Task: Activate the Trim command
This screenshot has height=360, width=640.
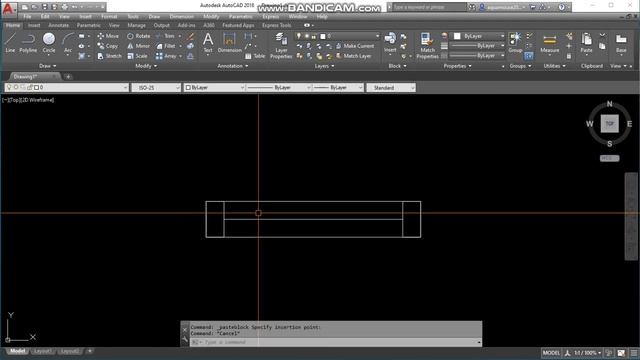Action: (x=165, y=36)
